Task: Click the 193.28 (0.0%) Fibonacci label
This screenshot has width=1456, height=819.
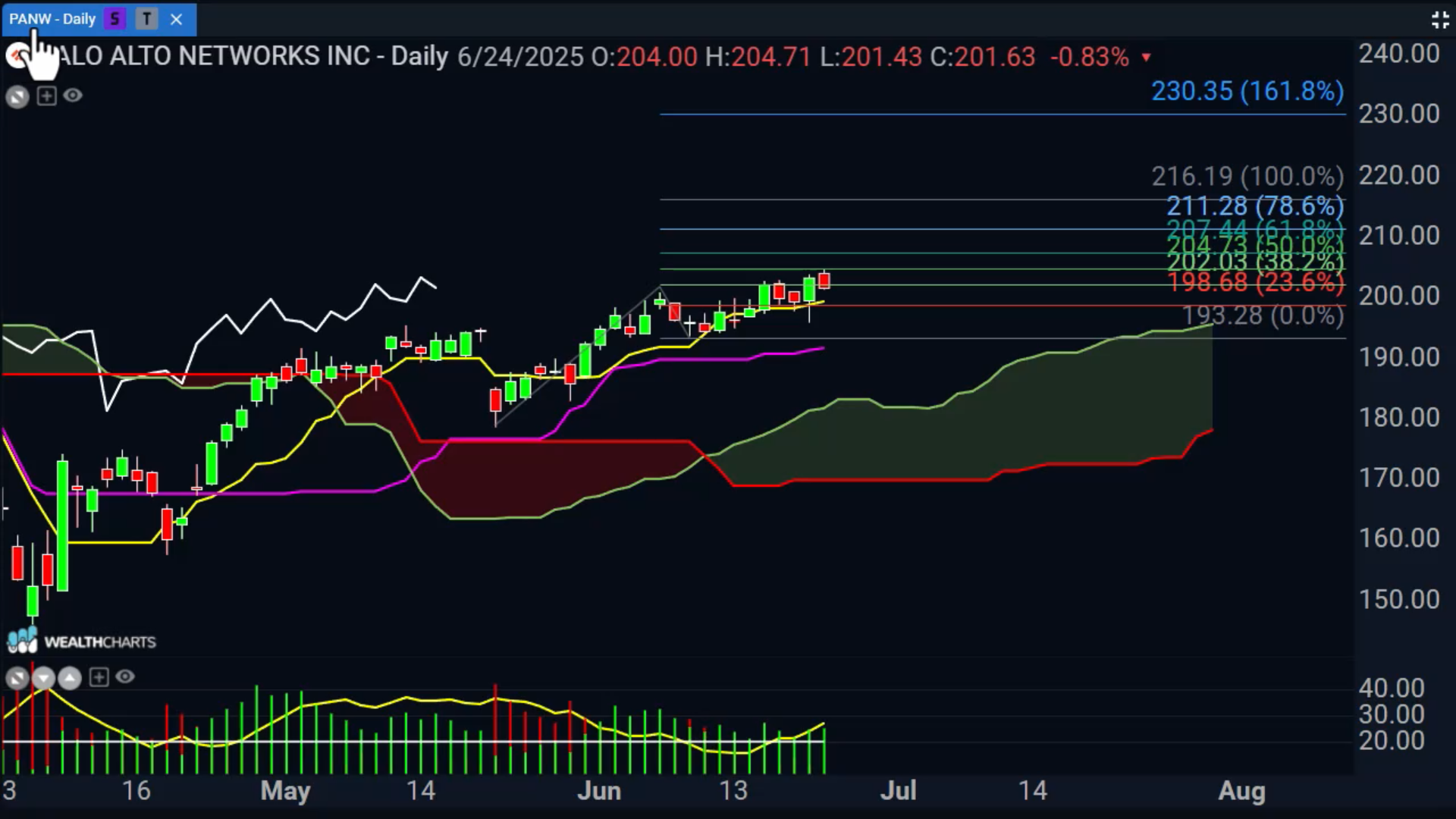Action: [x=1263, y=315]
